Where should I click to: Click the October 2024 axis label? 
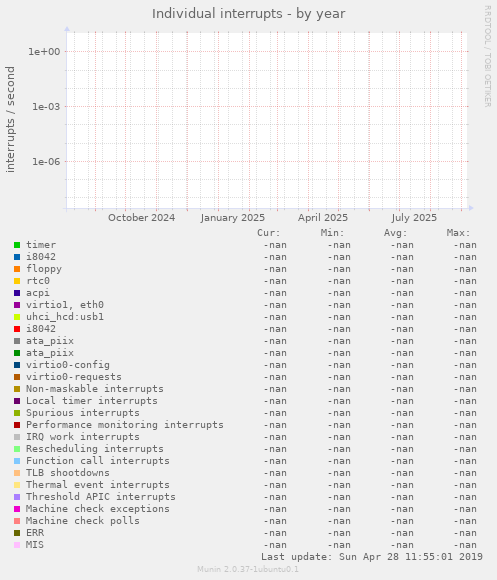(142, 218)
